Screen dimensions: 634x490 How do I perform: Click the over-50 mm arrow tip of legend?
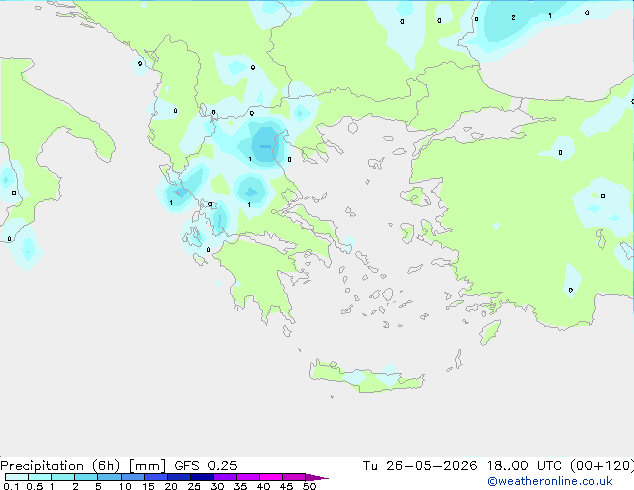[x=317, y=477]
